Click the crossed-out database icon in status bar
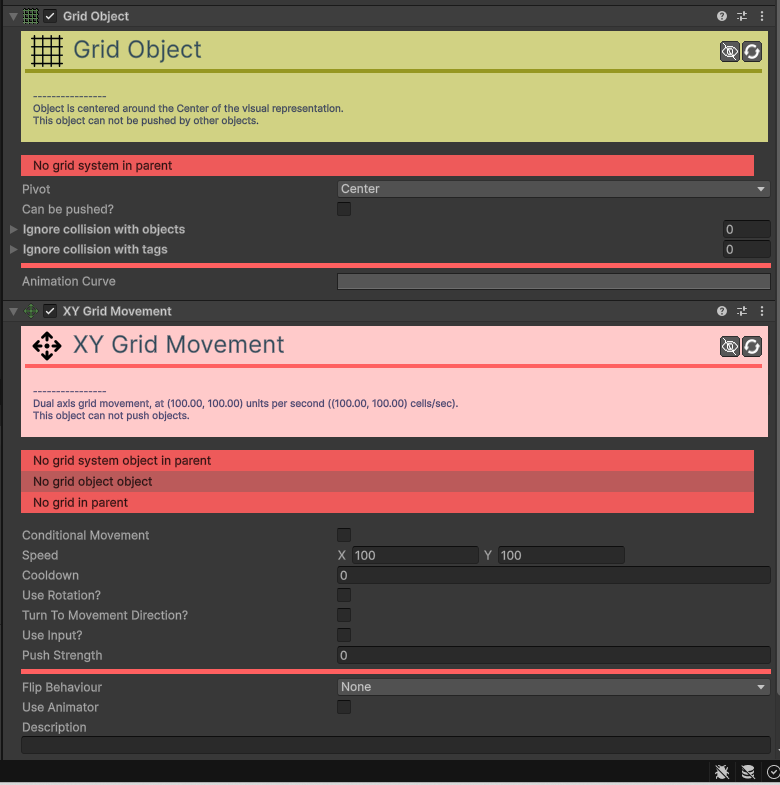This screenshot has height=785, width=780. click(747, 772)
